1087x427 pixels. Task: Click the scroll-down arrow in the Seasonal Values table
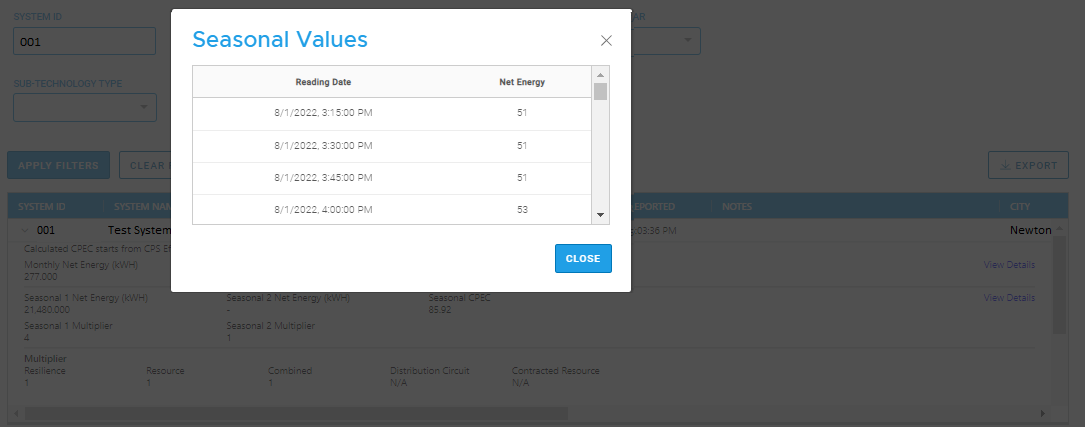point(601,215)
